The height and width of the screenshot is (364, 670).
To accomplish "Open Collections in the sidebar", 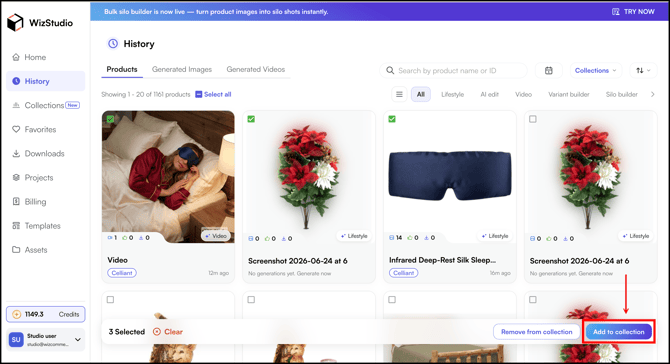I will tap(46, 105).
